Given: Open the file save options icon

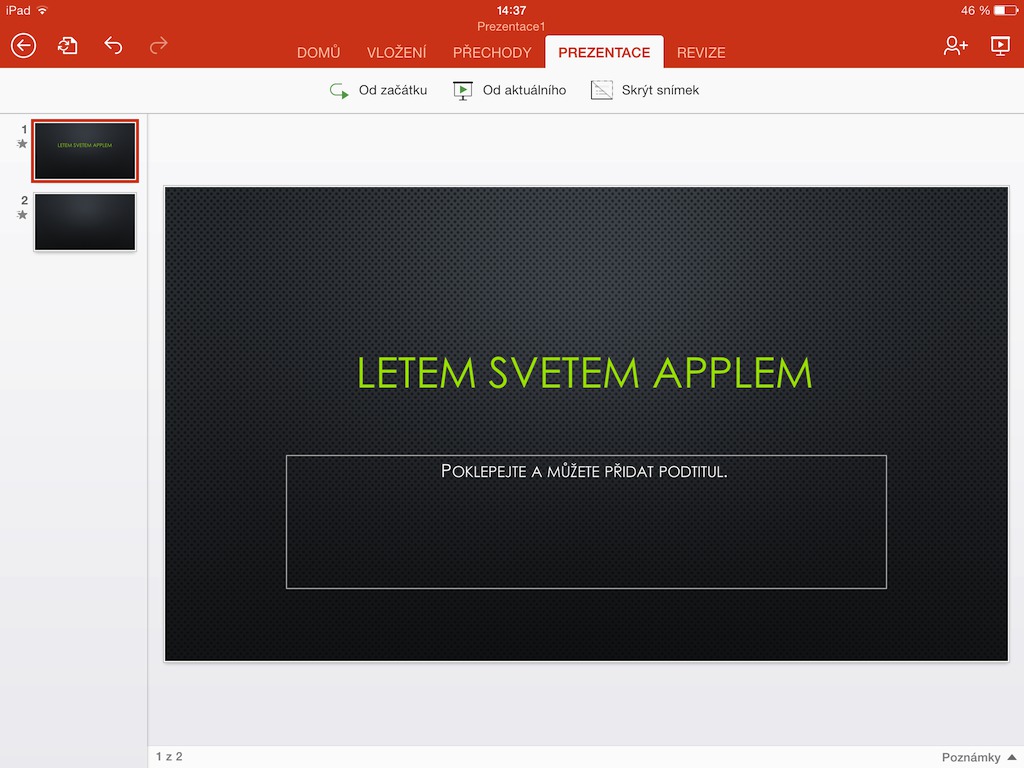Looking at the screenshot, I should click(x=68, y=46).
